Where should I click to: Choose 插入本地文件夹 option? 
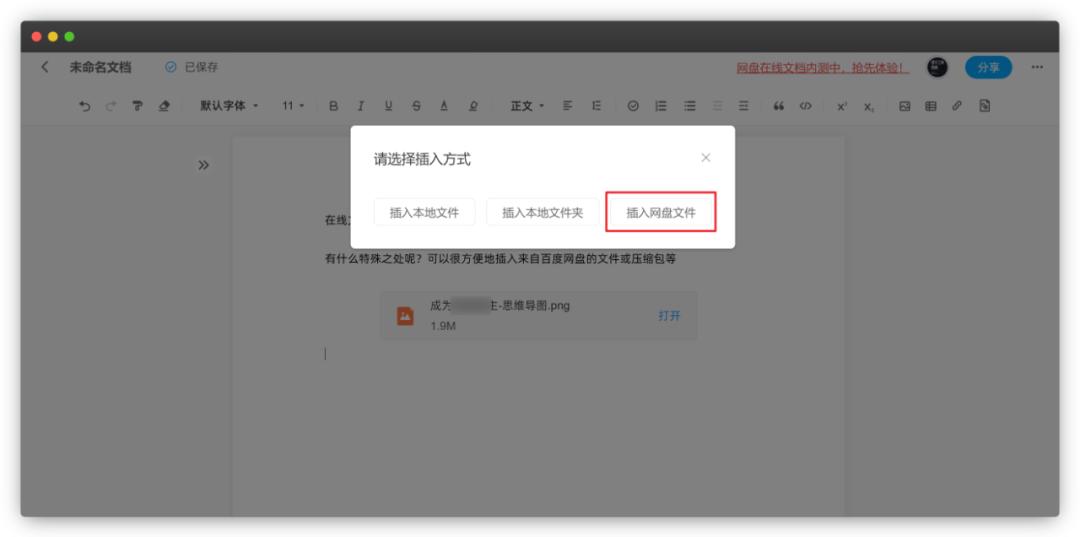543,213
